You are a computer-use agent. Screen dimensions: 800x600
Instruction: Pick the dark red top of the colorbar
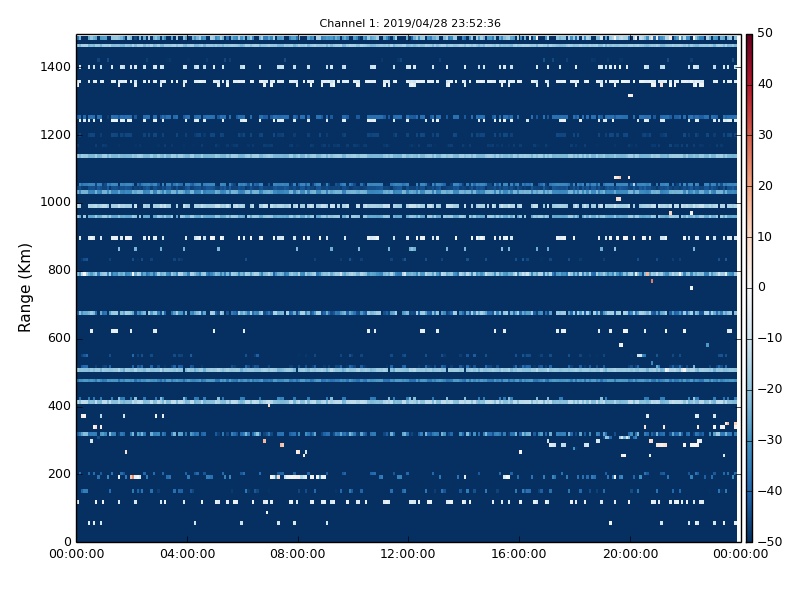[749, 38]
